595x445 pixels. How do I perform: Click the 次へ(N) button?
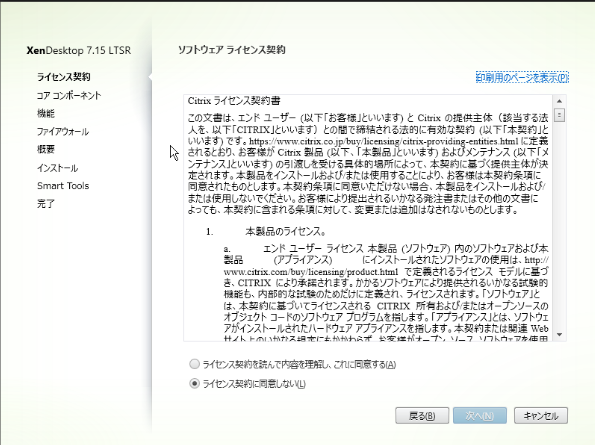coord(480,416)
